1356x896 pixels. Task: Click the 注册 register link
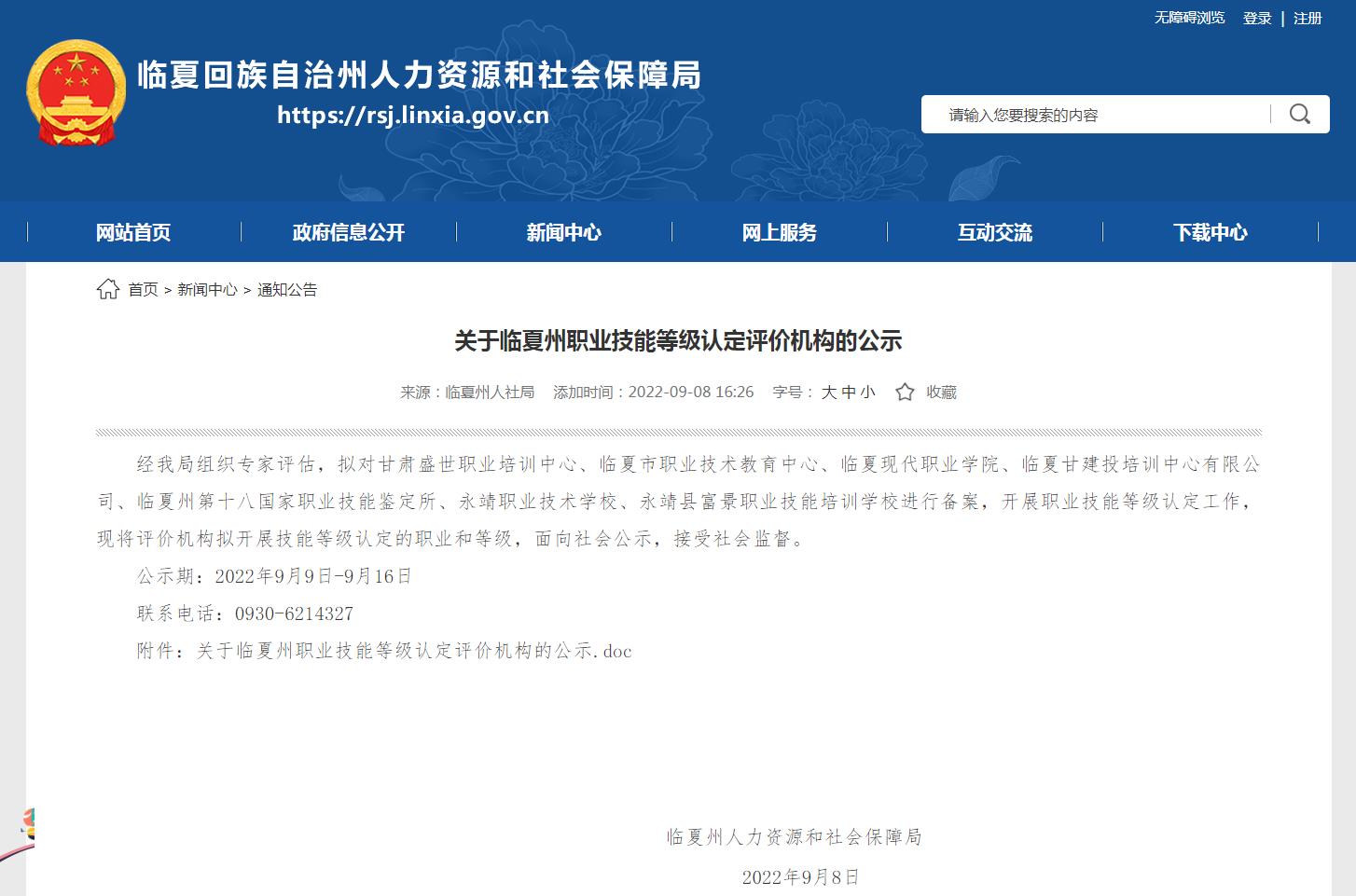point(1308,18)
